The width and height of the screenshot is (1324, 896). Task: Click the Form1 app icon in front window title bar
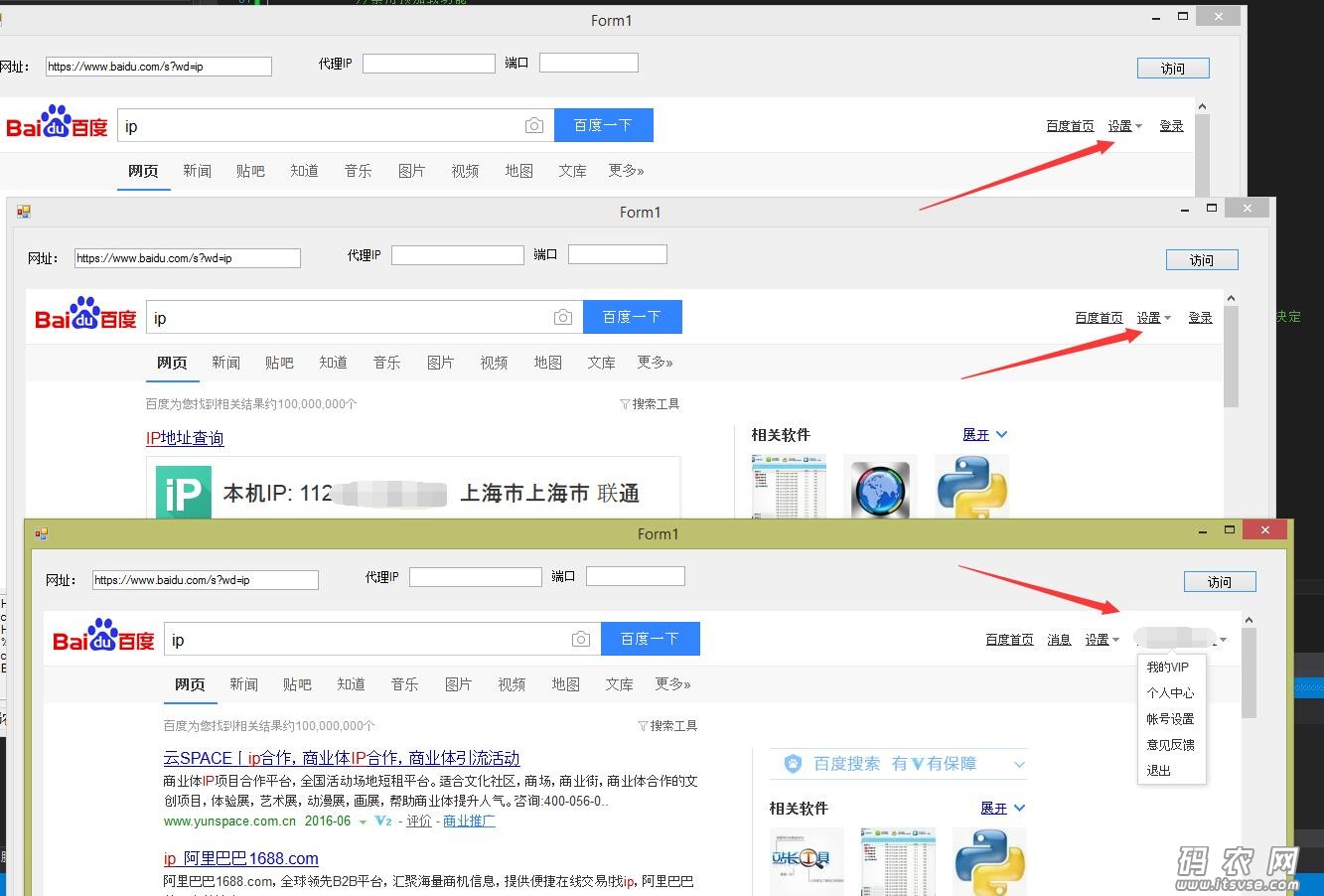[x=42, y=533]
